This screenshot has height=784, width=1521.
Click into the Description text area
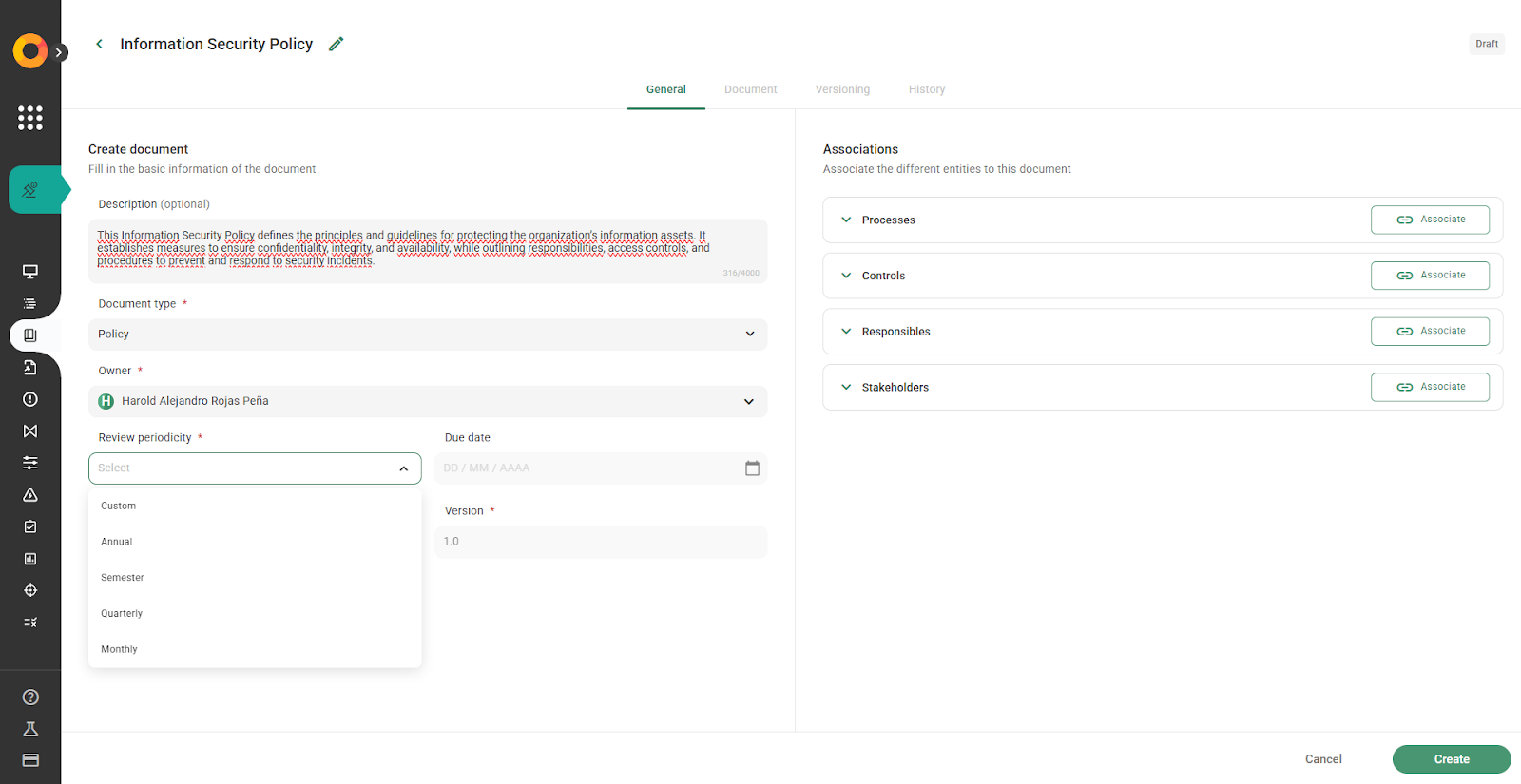(428, 250)
